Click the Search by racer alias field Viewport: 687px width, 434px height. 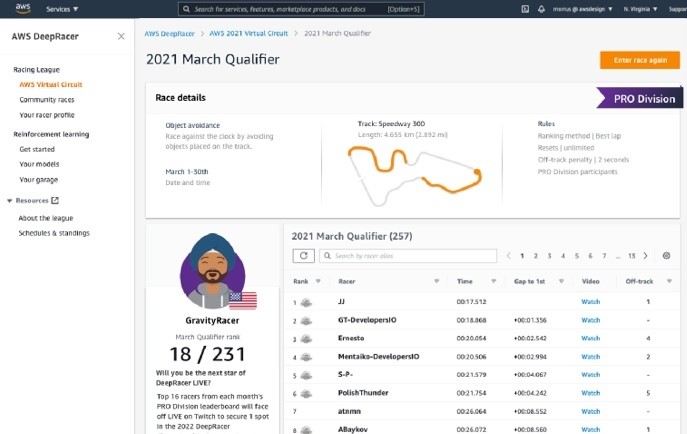click(408, 256)
